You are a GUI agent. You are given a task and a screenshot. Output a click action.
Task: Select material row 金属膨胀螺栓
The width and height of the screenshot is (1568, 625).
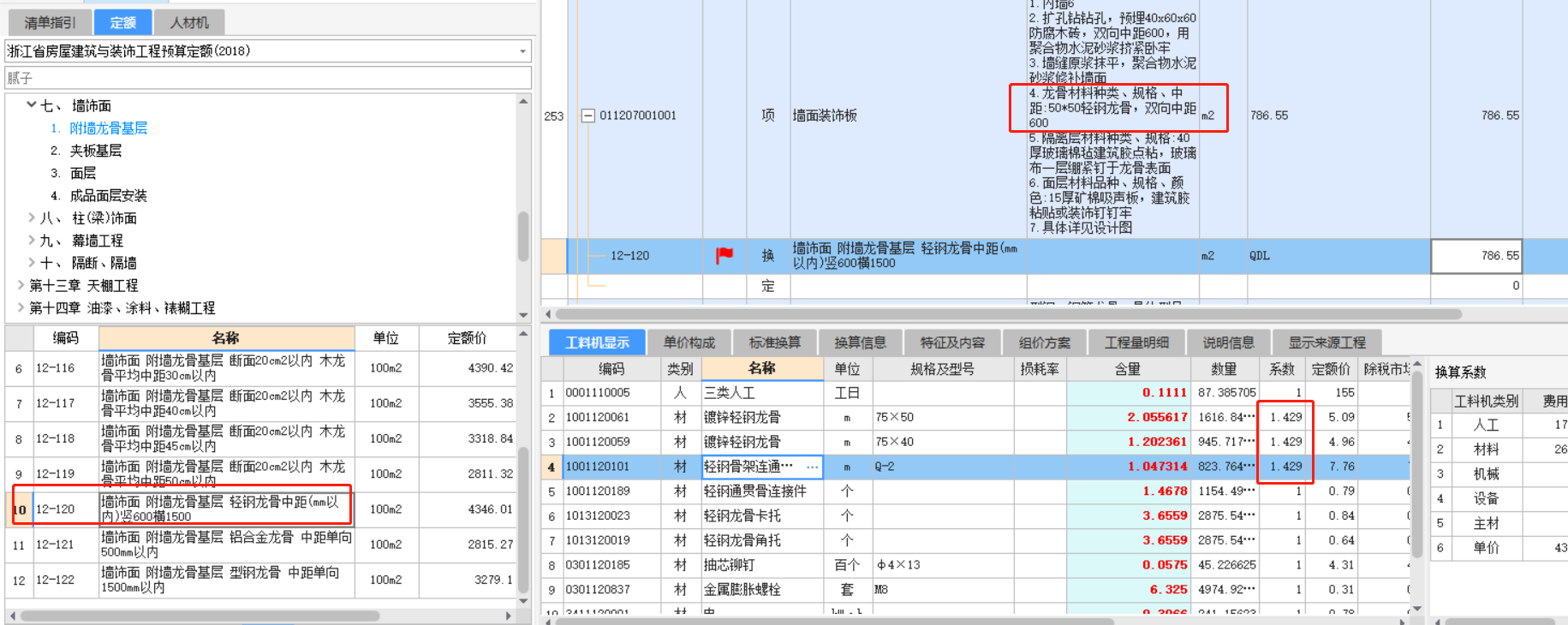point(976,590)
